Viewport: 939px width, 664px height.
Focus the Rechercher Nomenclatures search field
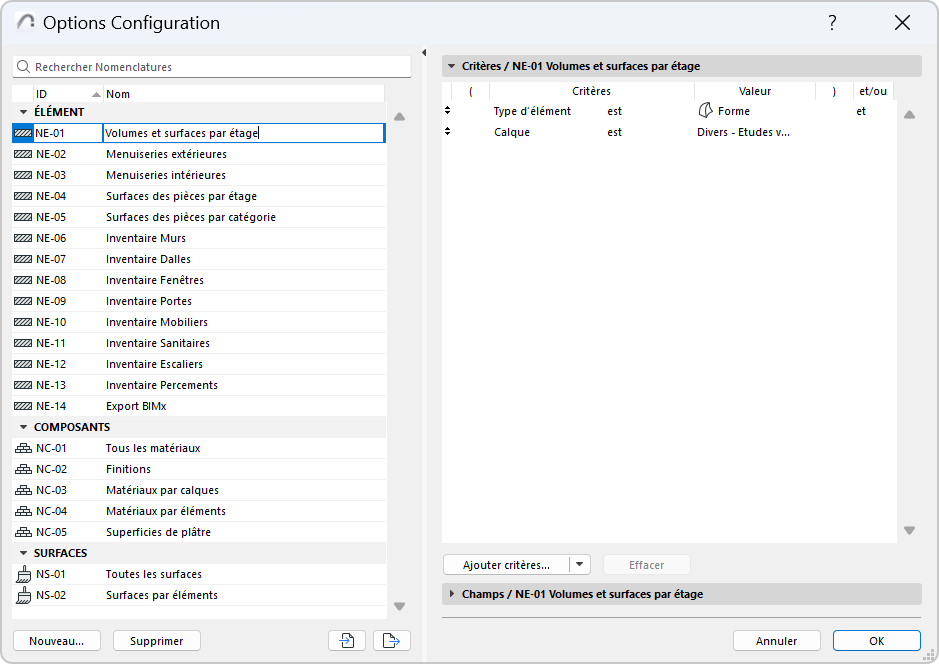220,67
